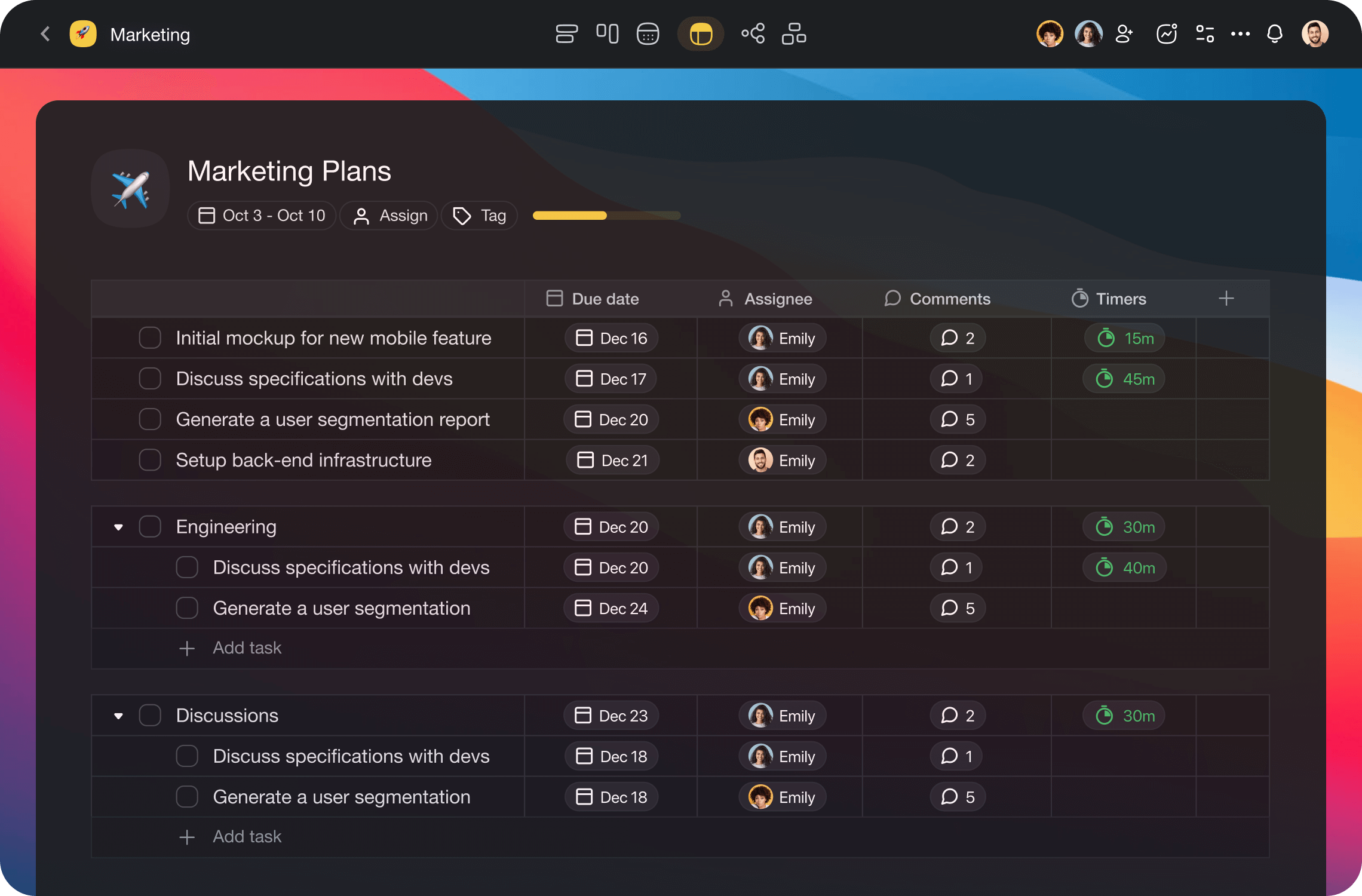Image resolution: width=1362 pixels, height=896 pixels.
Task: Click the back arrow next to Marketing
Action: click(45, 34)
